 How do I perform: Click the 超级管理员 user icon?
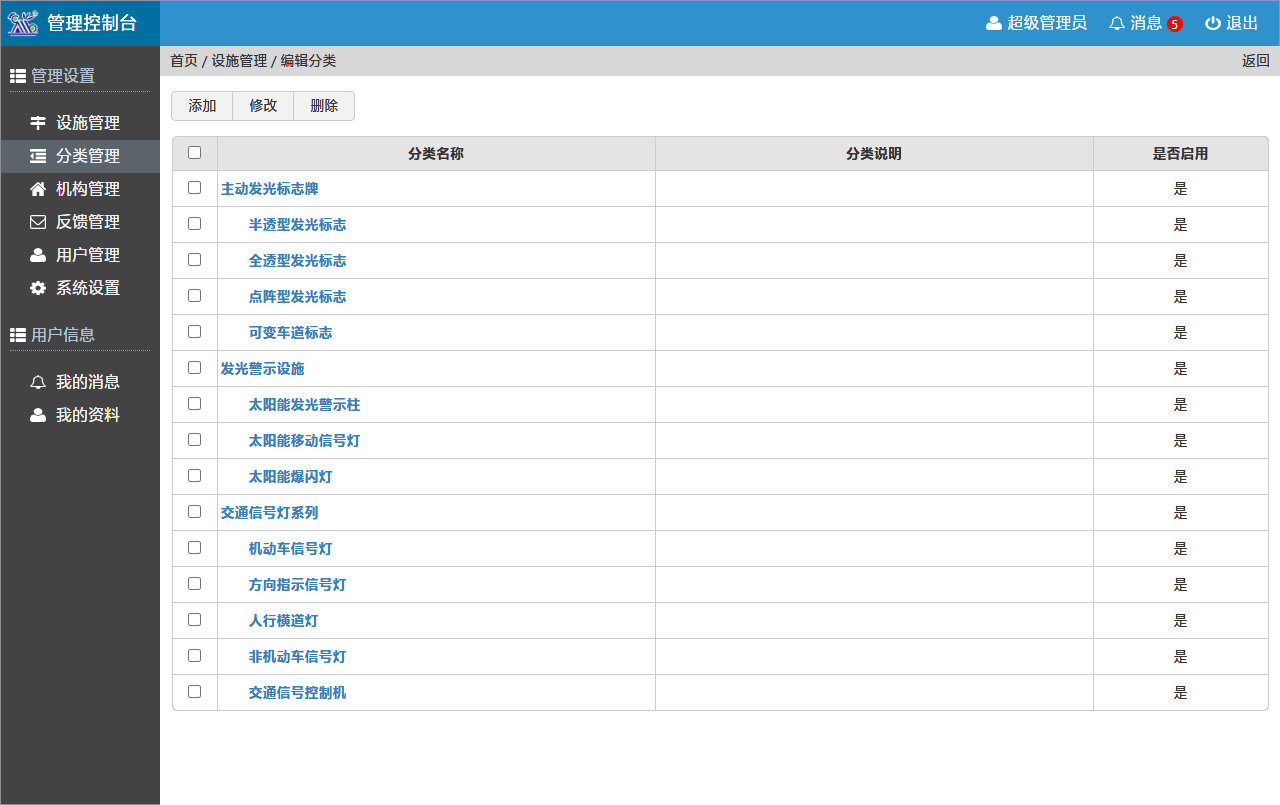click(994, 23)
